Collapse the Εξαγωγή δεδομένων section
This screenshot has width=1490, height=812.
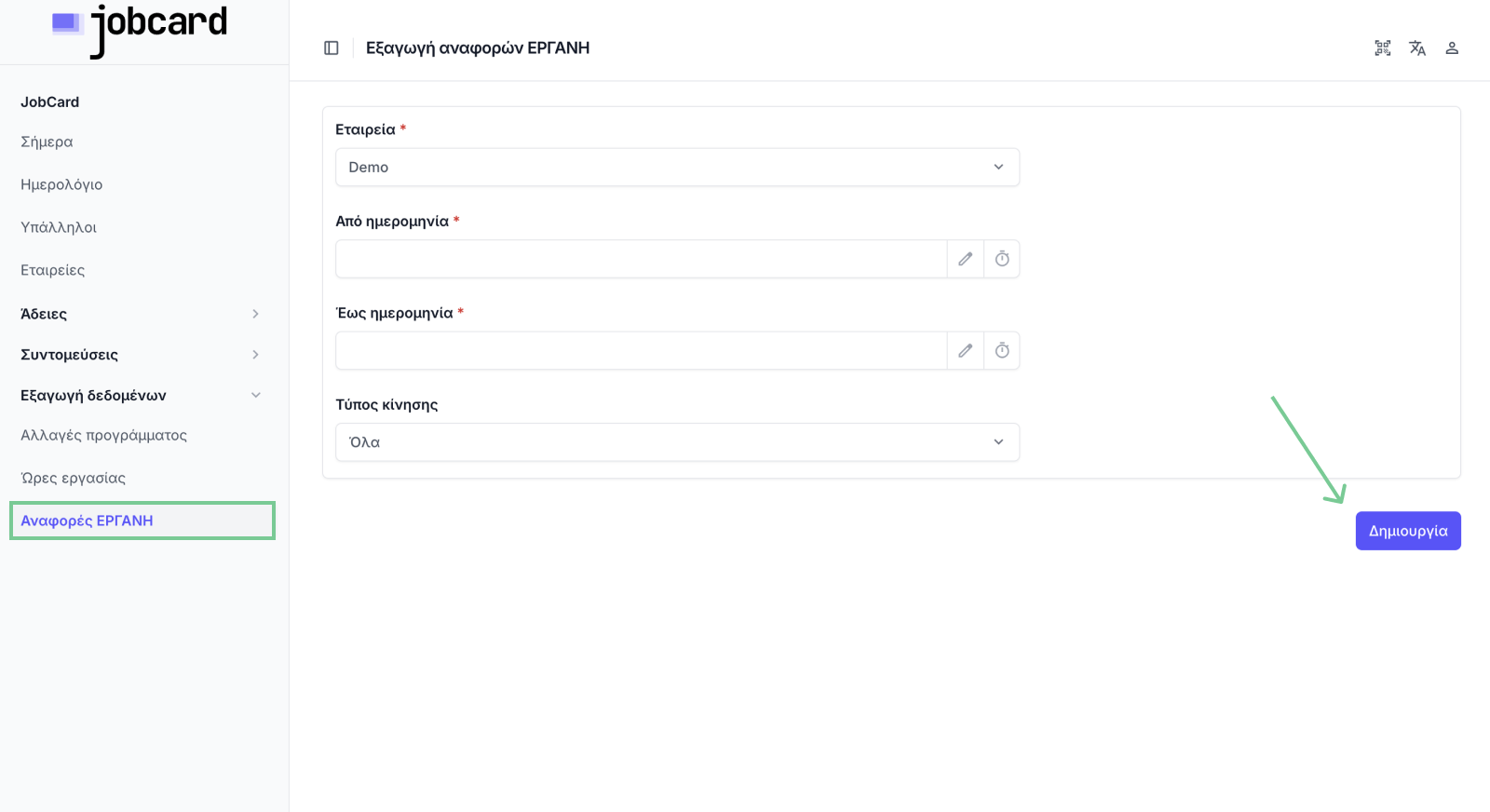(140, 396)
